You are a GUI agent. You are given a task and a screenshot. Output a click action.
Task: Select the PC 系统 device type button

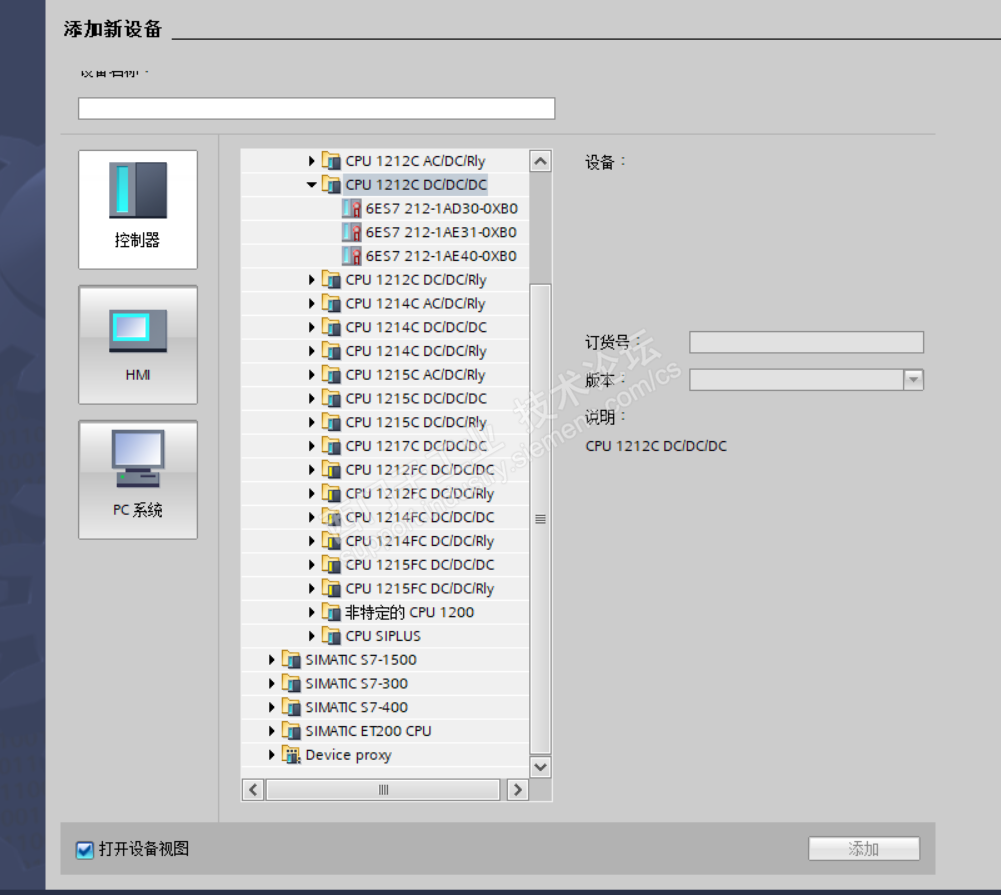tap(138, 479)
